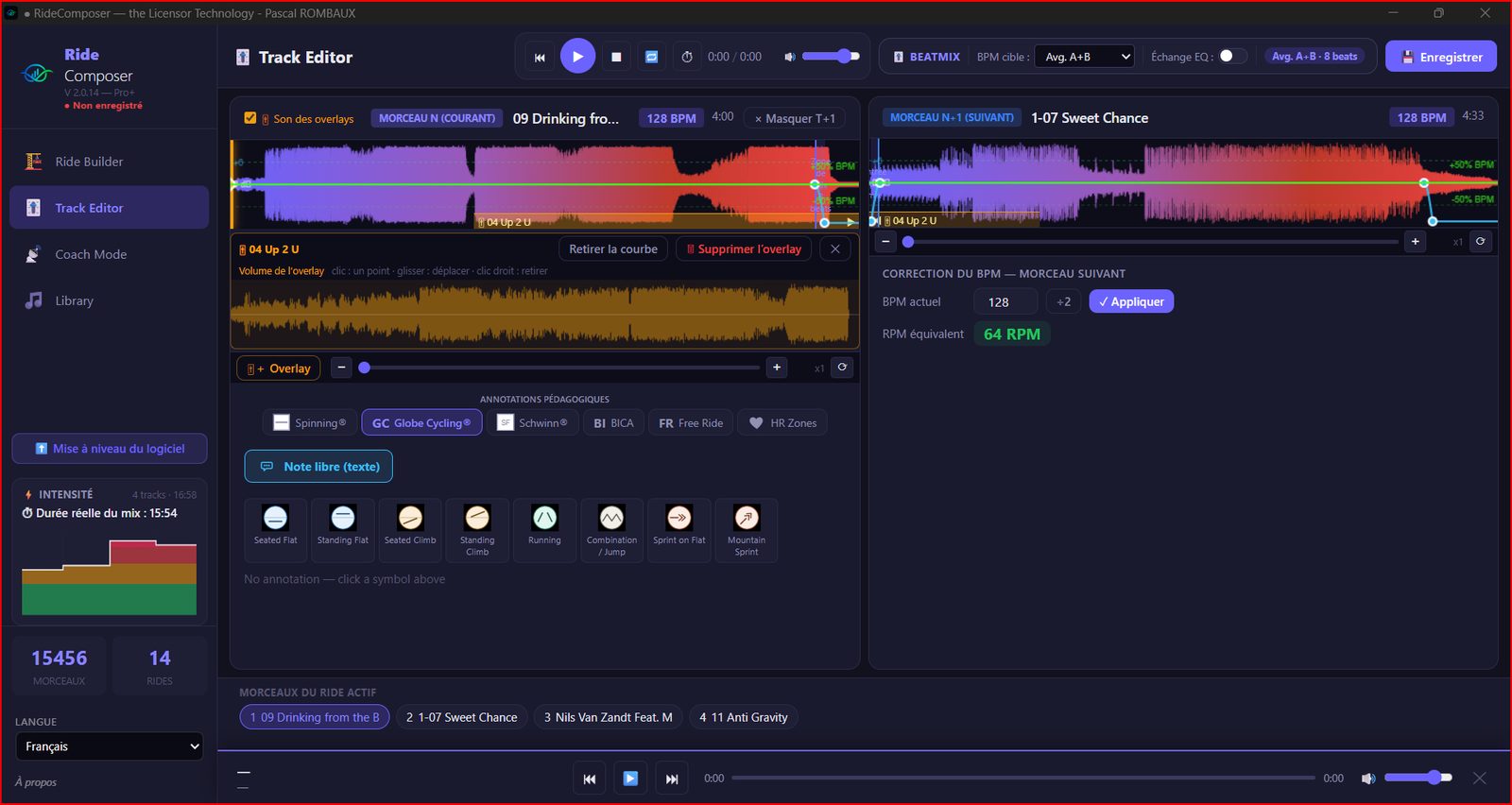The height and width of the screenshot is (805, 1512).
Task: Toggle the HR Zones annotation option
Action: [782, 423]
